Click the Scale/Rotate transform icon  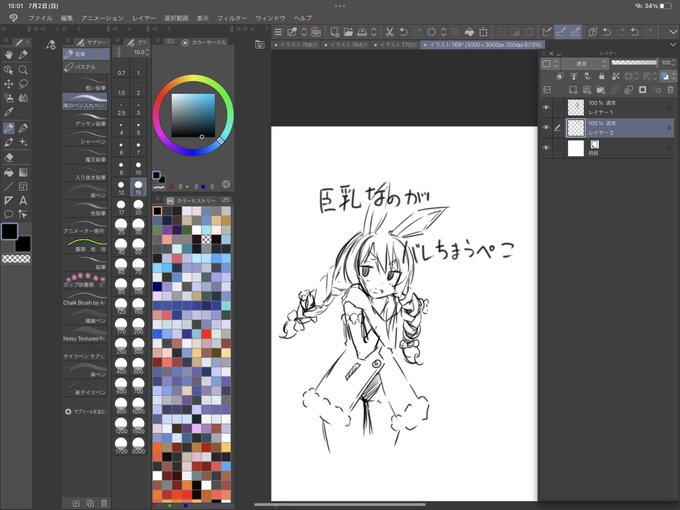coord(483,32)
